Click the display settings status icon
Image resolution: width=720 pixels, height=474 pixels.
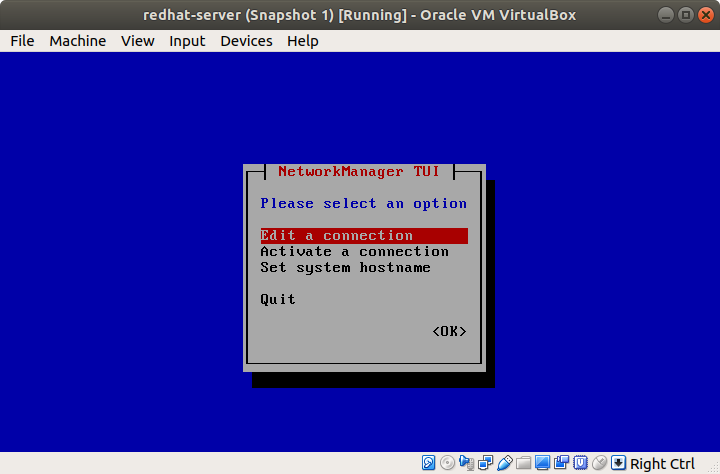click(x=542, y=463)
